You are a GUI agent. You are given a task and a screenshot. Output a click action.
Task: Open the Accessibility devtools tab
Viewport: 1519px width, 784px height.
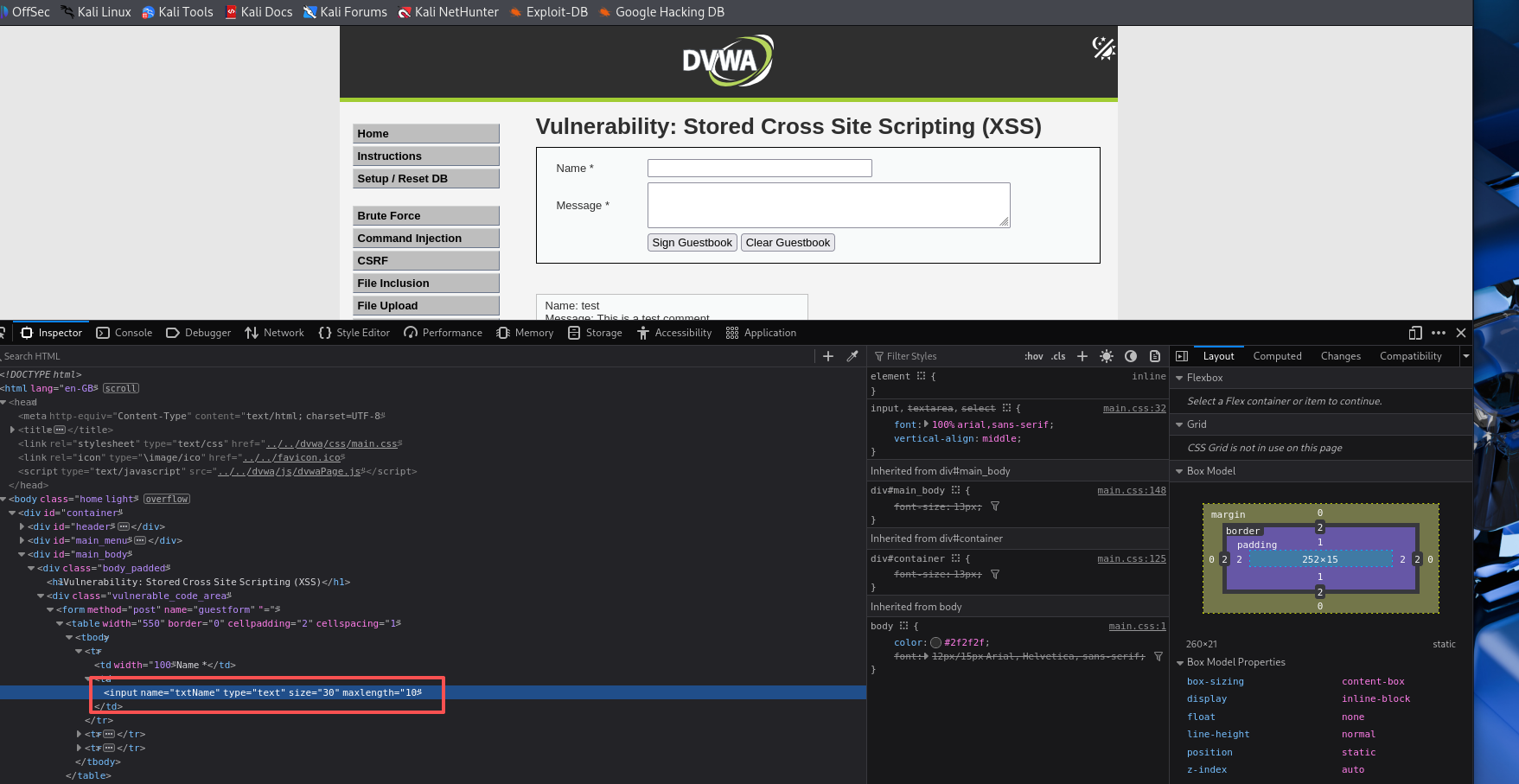pos(674,333)
